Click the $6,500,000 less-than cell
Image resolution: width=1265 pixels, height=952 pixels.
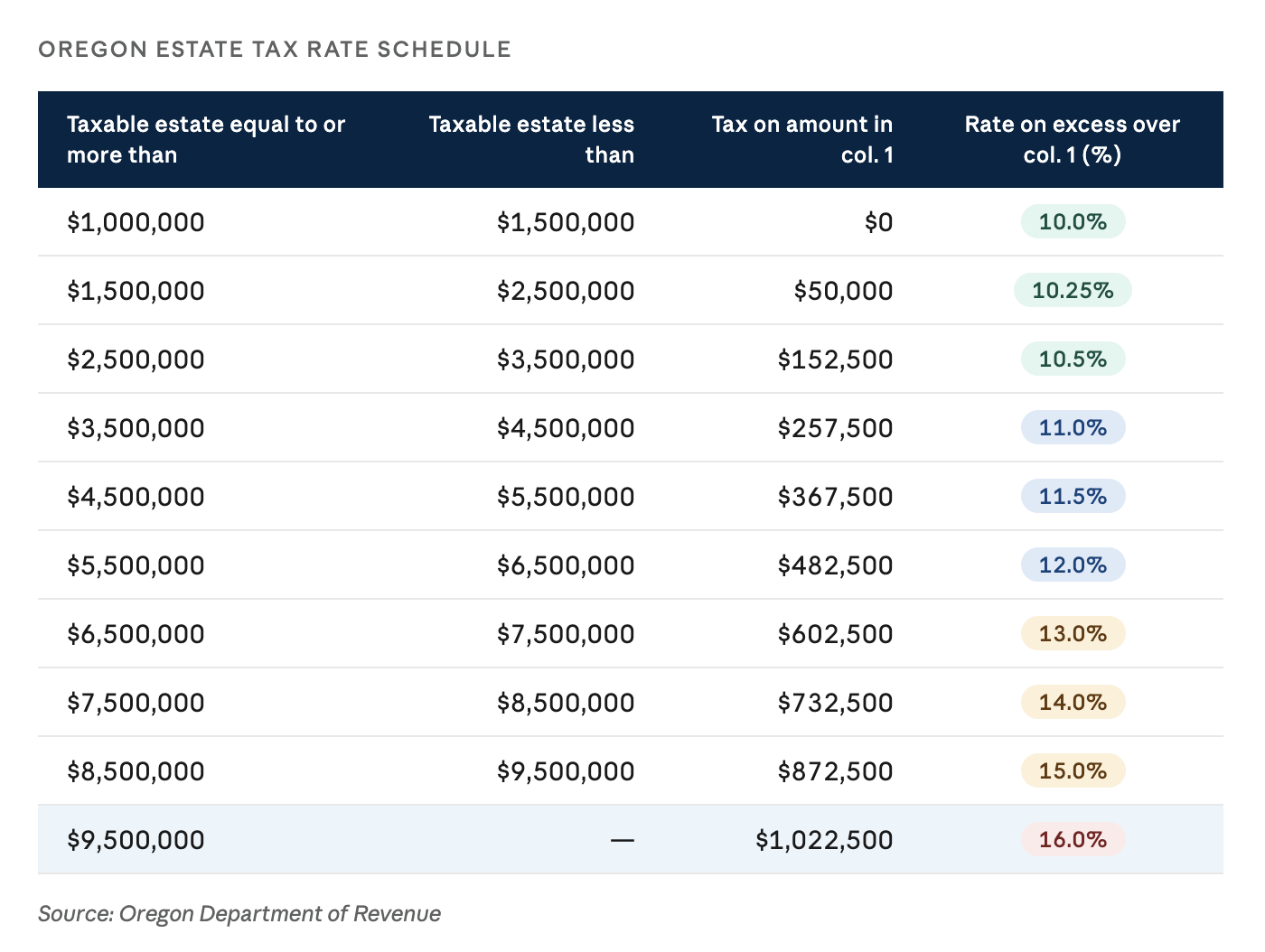pos(566,565)
